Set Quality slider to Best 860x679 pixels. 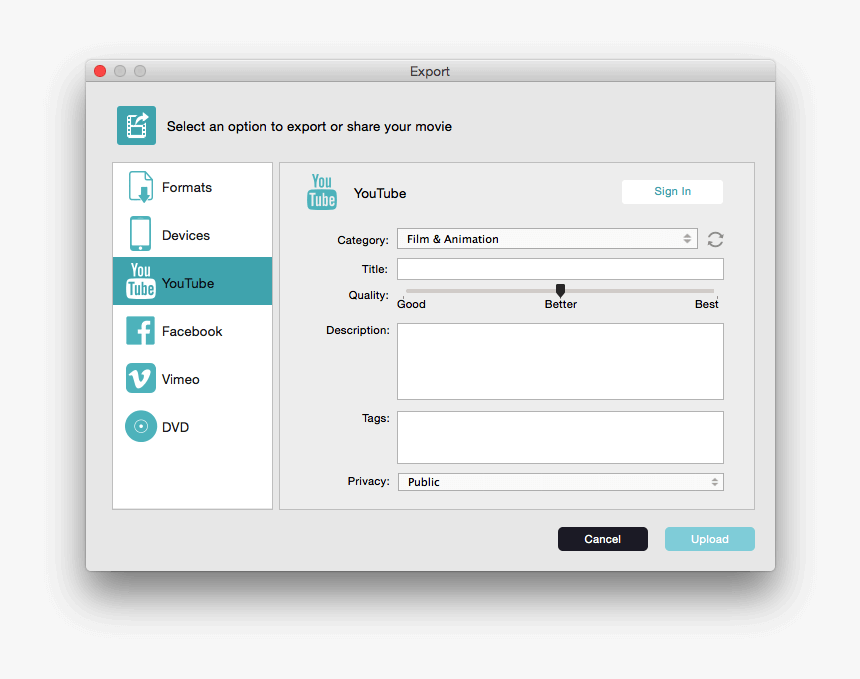click(713, 291)
